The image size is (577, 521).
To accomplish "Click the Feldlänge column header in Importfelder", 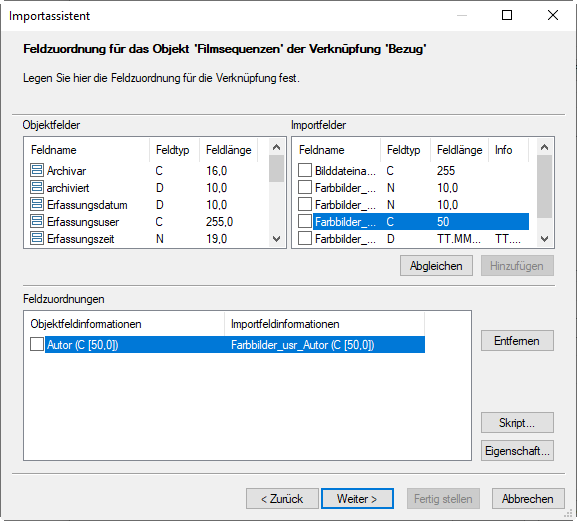I will click(x=459, y=150).
